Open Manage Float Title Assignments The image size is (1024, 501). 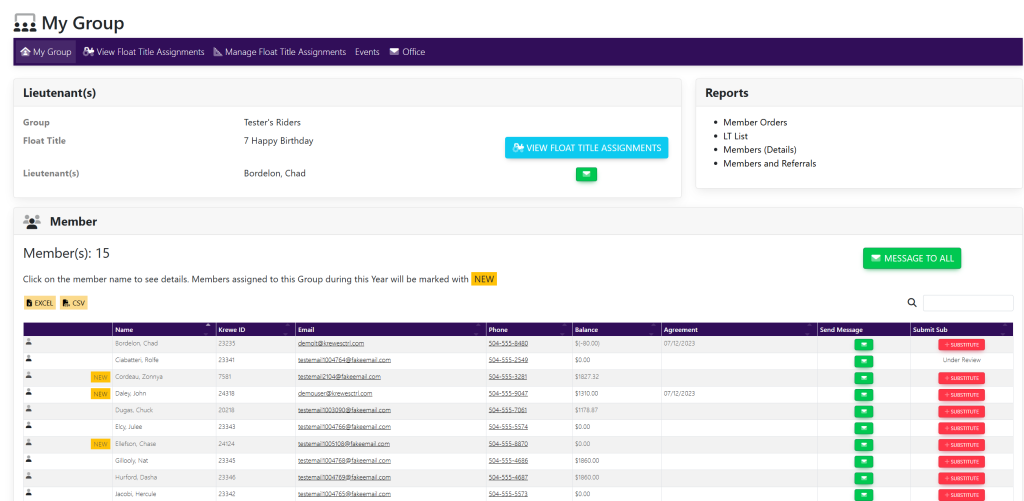(x=279, y=52)
